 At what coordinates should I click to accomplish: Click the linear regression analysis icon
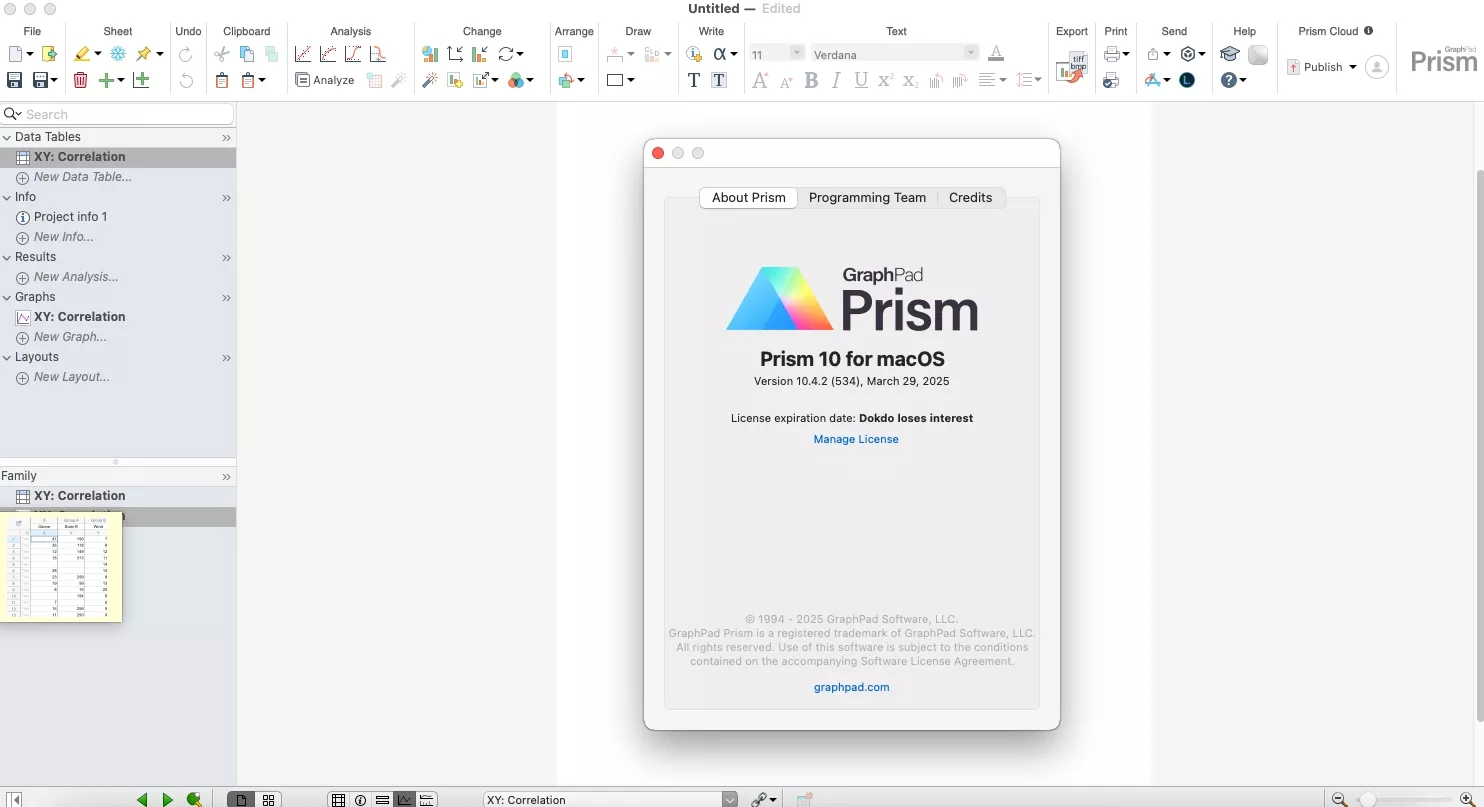(x=303, y=54)
